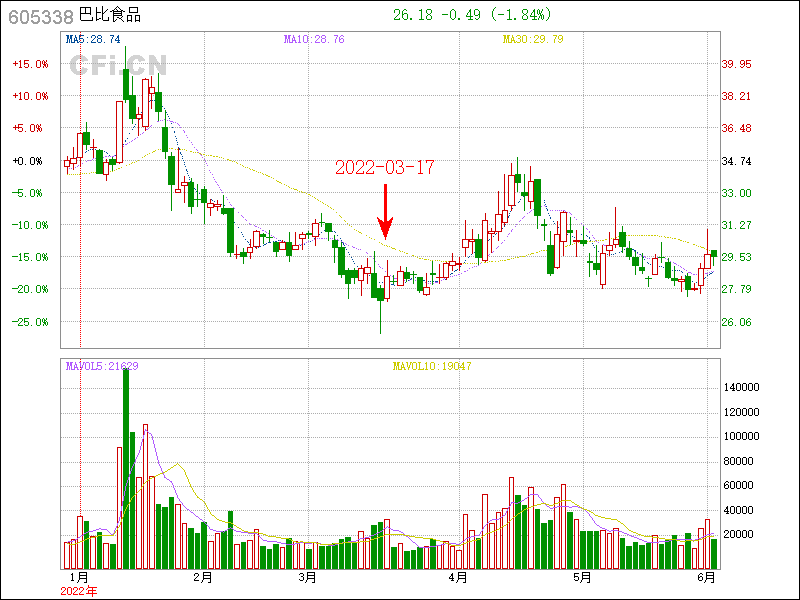Click the stock name 巴比食品
The image size is (800, 600).
pos(110,16)
